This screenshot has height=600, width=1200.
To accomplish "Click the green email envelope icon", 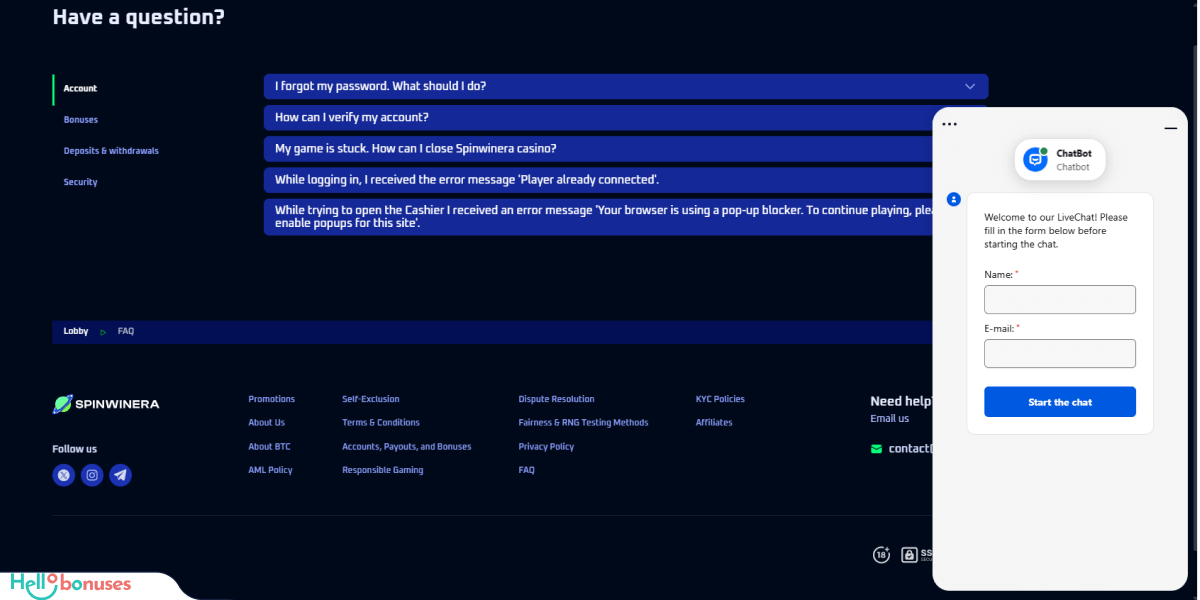I will point(877,449).
